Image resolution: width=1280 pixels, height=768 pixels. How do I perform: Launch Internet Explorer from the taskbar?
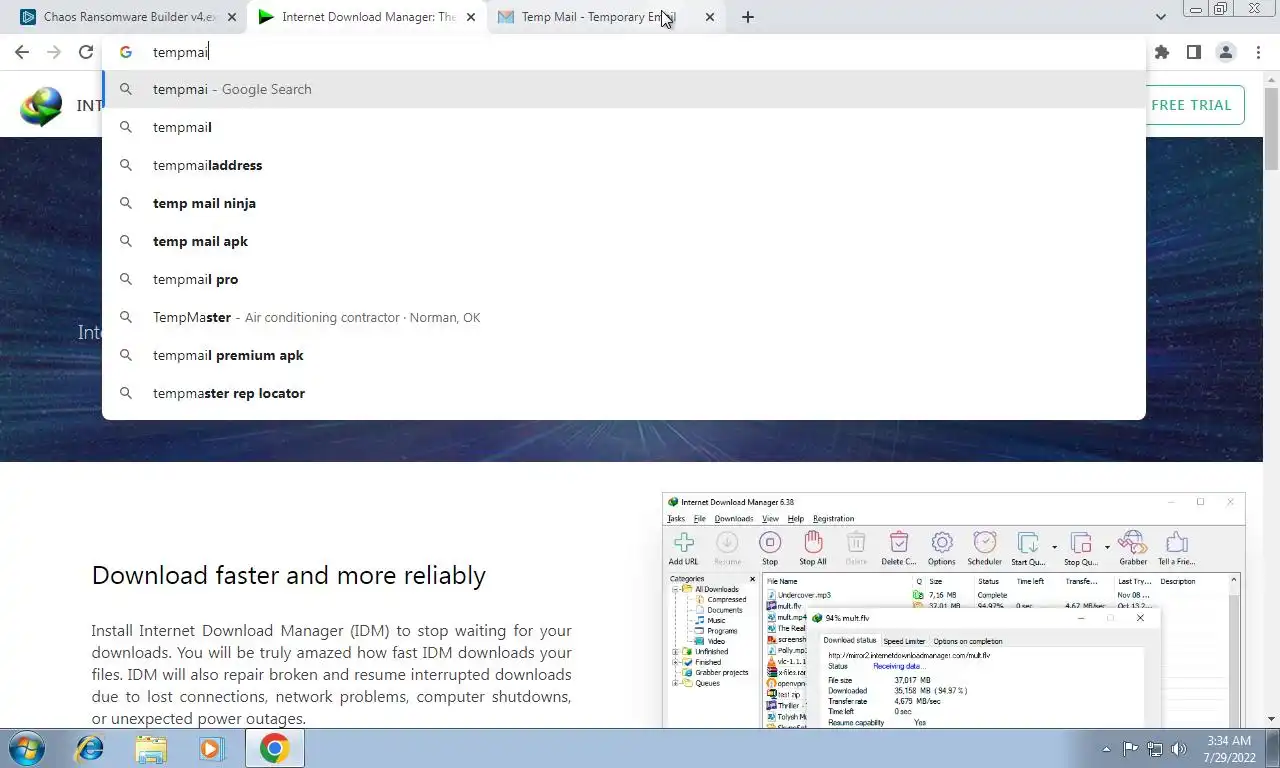(x=90, y=748)
